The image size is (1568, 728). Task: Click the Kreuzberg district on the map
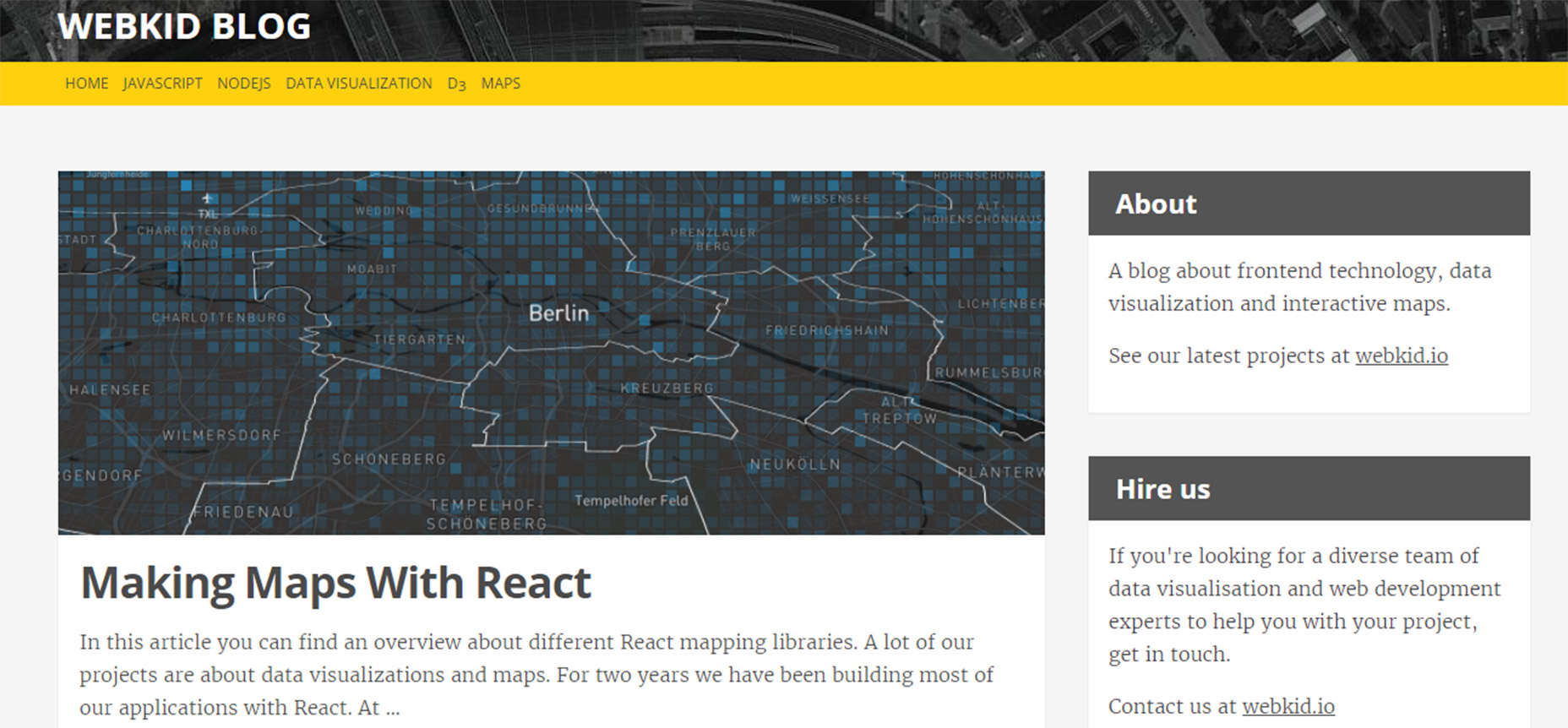[x=667, y=388]
